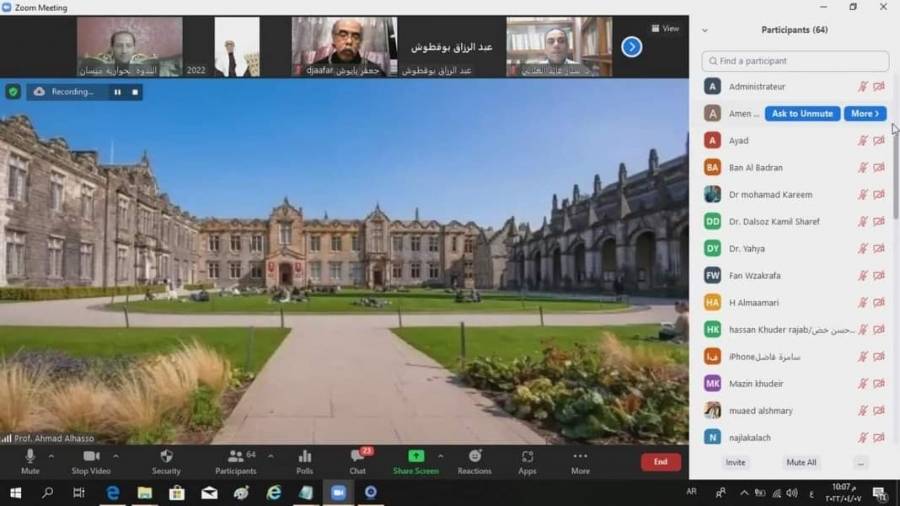Click the Find a participant search field

tap(795, 61)
